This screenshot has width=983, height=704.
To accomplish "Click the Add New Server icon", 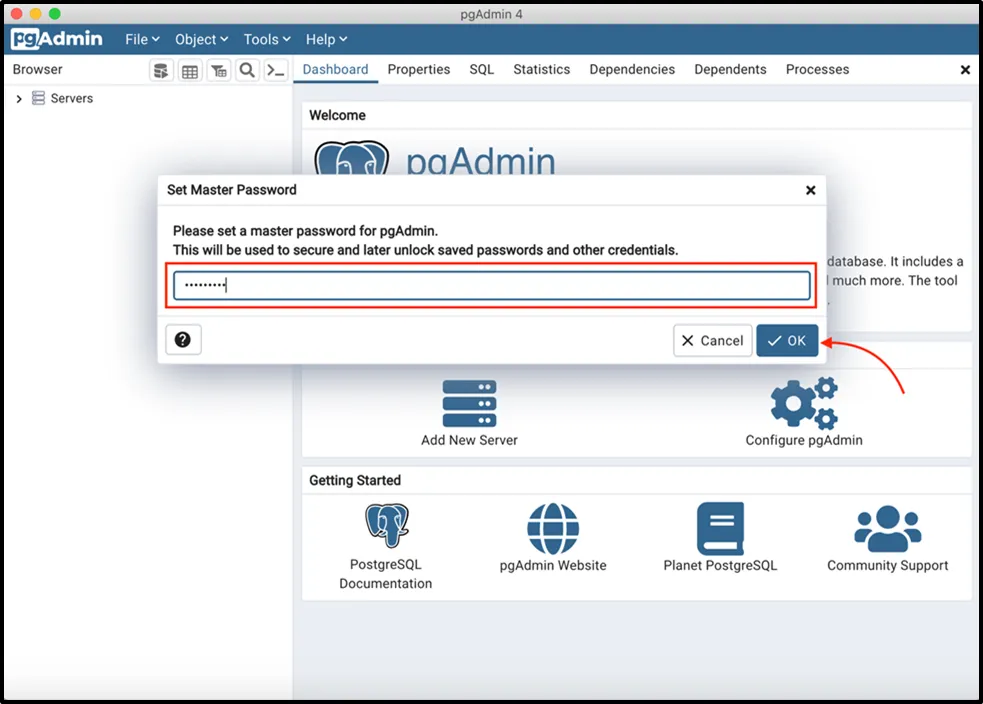I will coord(469,404).
